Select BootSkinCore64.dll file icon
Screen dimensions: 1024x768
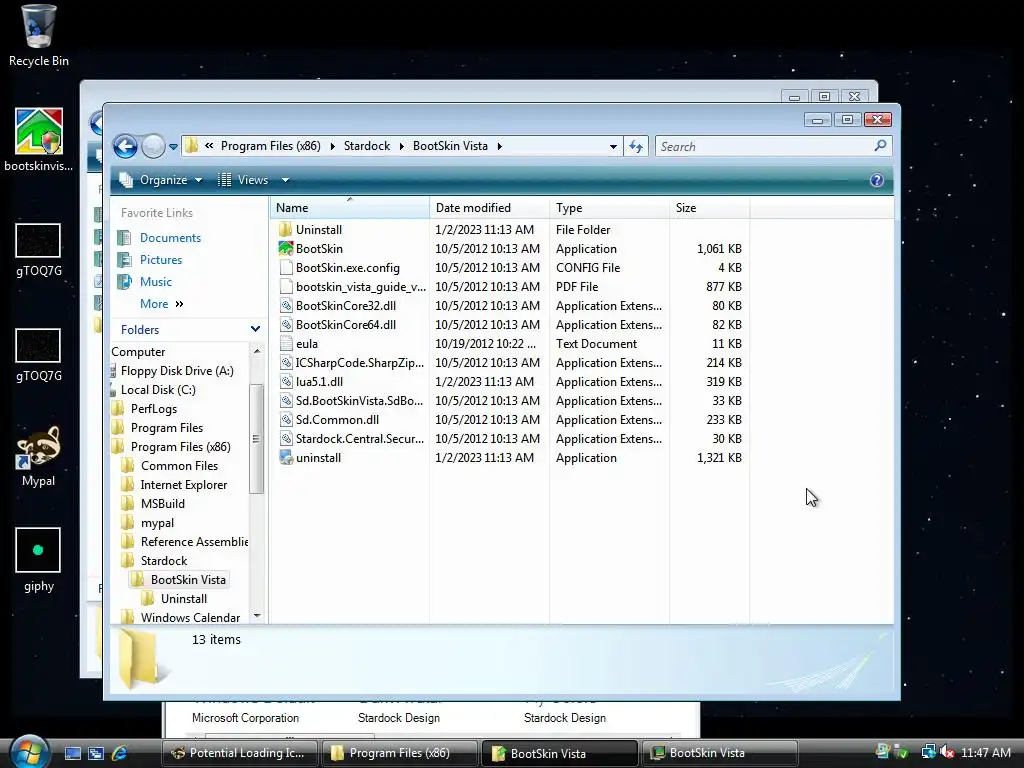tap(285, 325)
